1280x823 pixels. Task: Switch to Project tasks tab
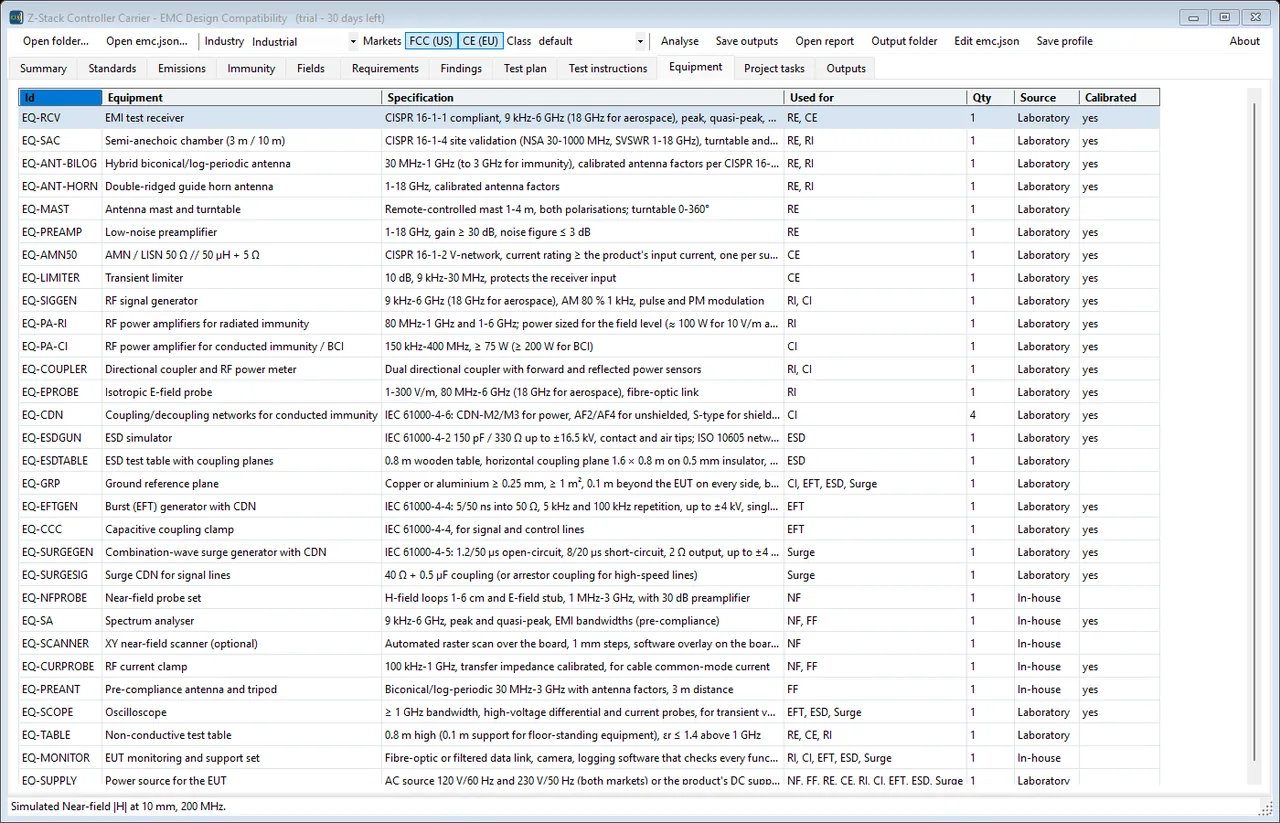pos(774,69)
